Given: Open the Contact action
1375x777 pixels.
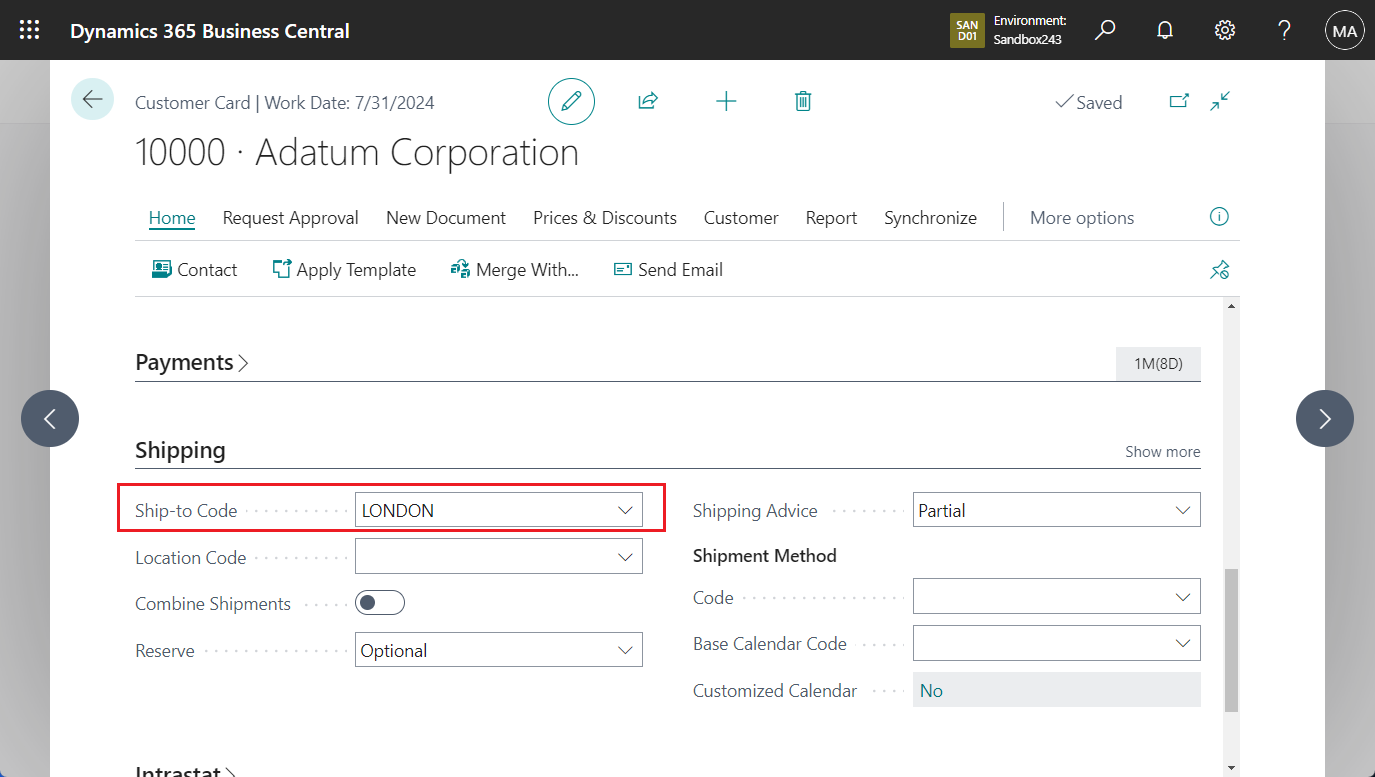Looking at the screenshot, I should [x=195, y=269].
